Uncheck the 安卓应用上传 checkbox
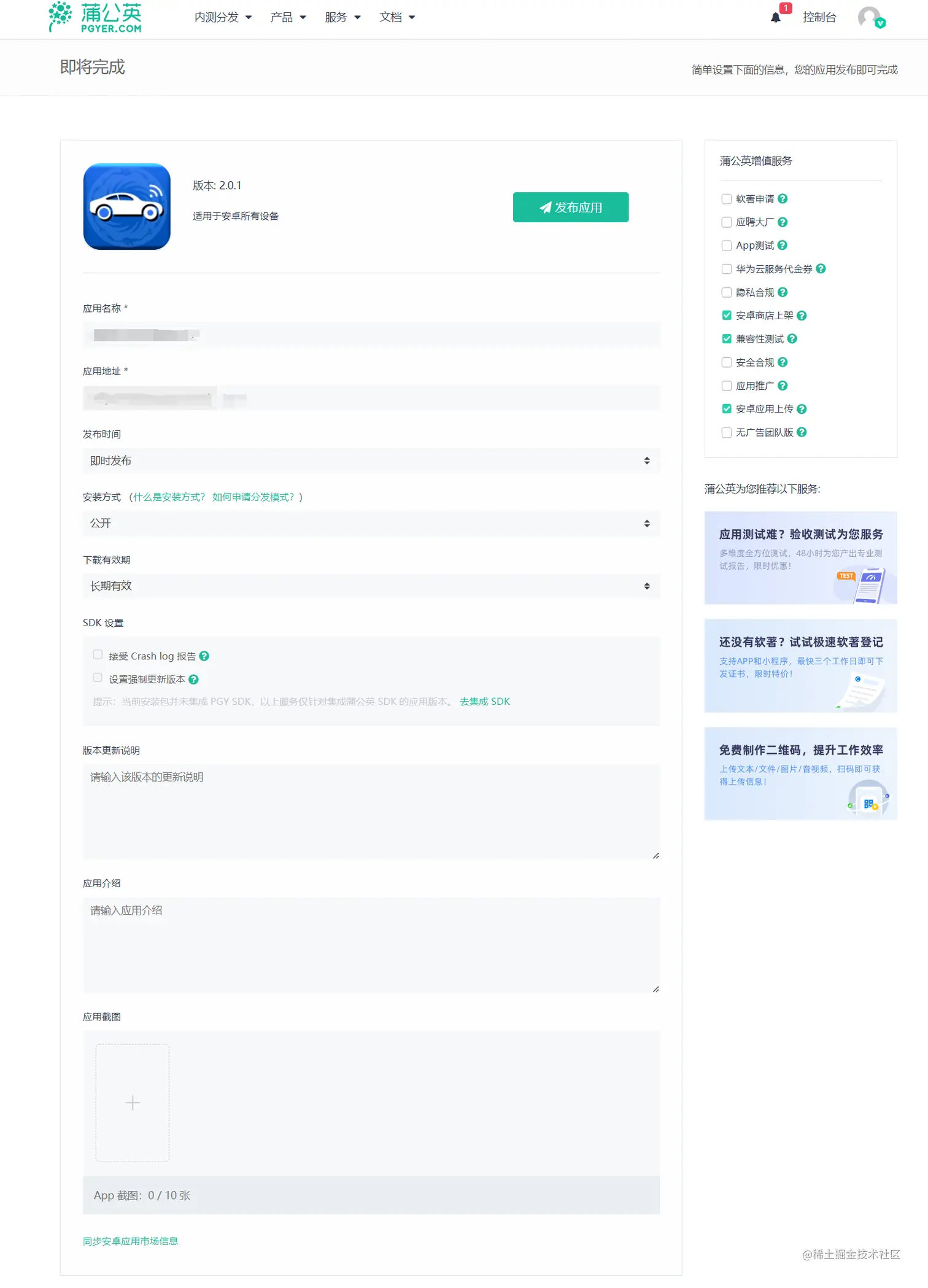The width and height of the screenshot is (928, 1288). 727,409
